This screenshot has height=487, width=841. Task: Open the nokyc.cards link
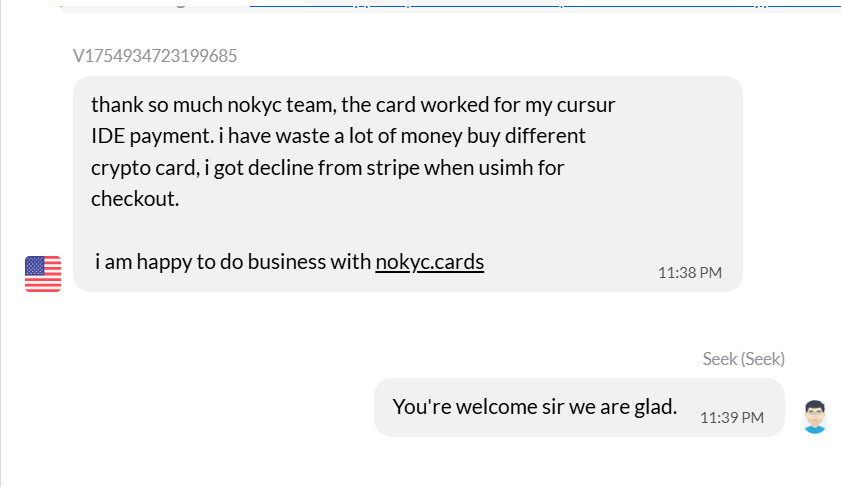pos(430,262)
